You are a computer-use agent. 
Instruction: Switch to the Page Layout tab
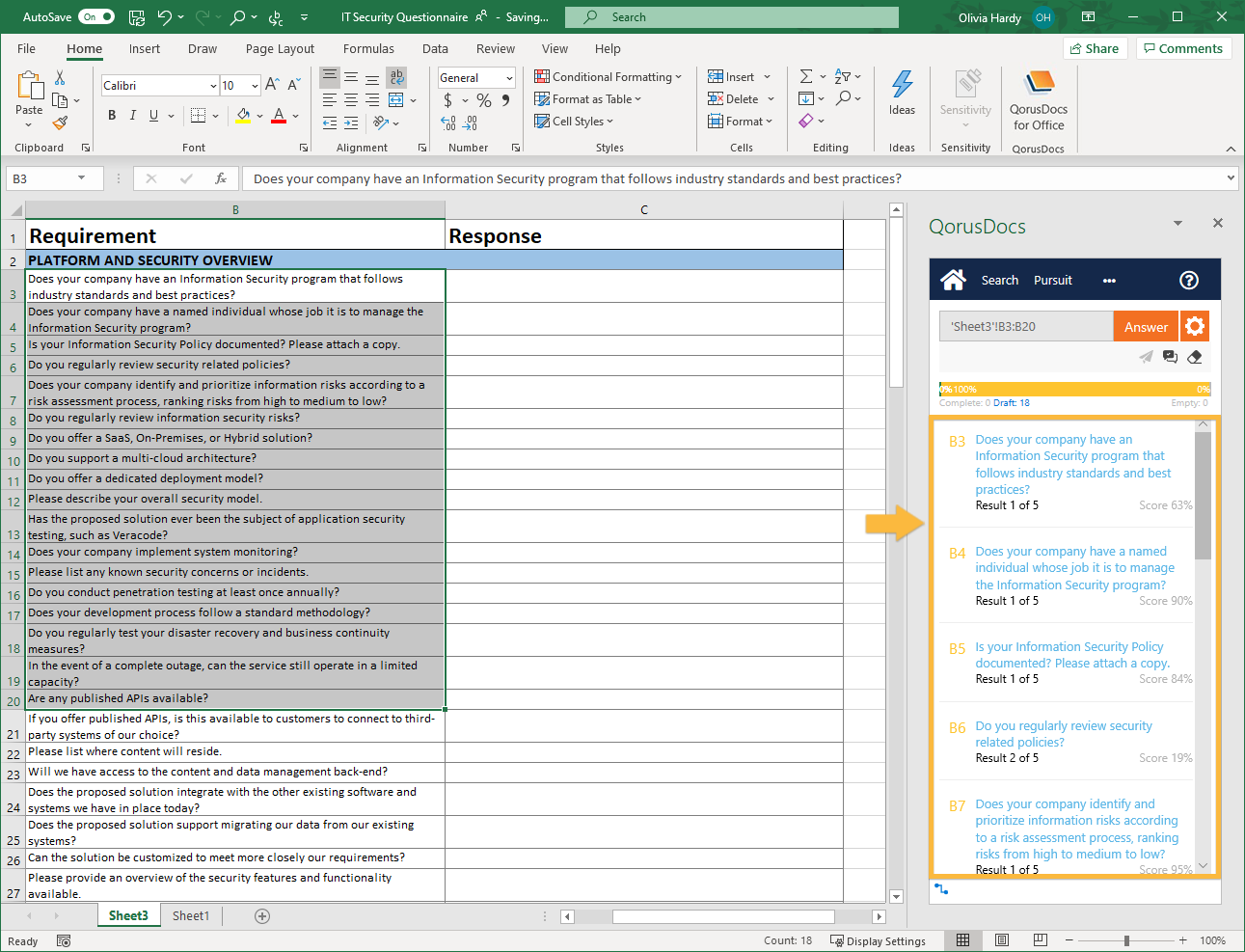point(280,49)
